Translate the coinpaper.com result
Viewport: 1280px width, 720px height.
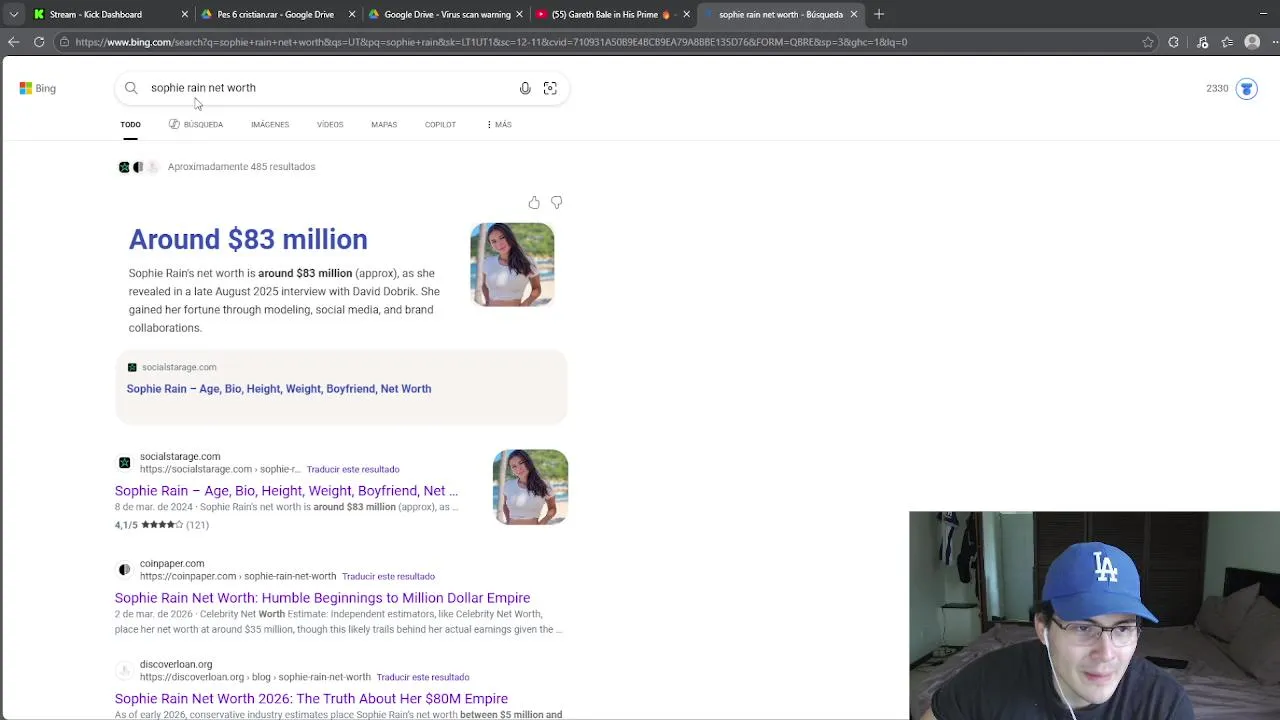click(388, 576)
